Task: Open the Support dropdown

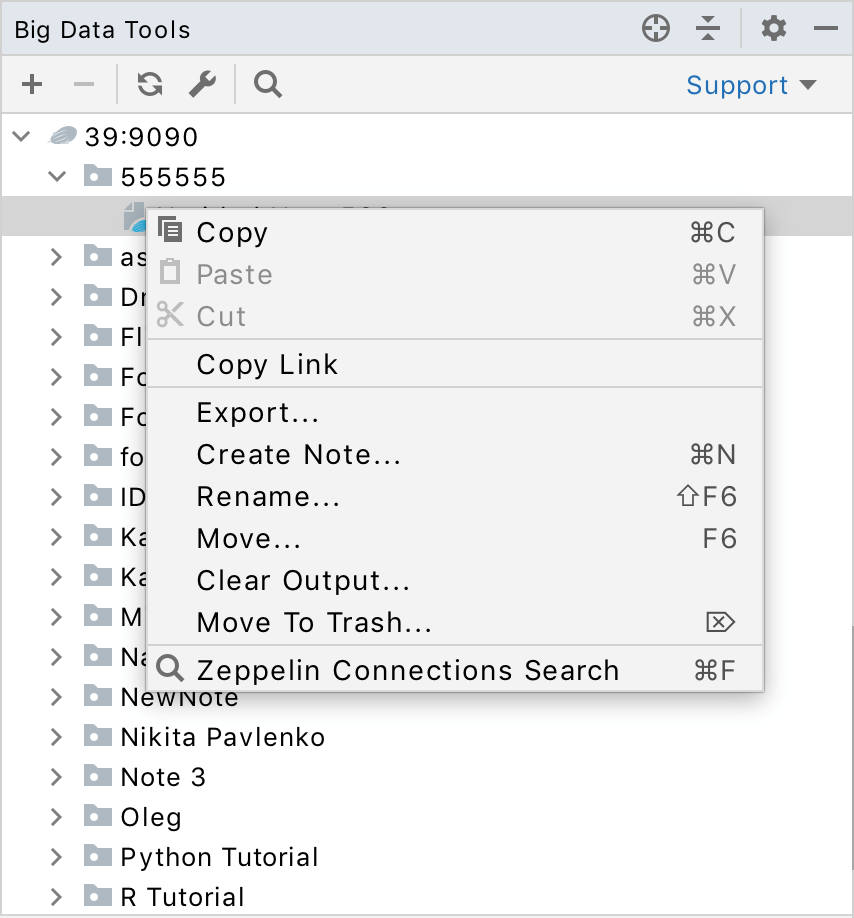Action: click(x=751, y=86)
